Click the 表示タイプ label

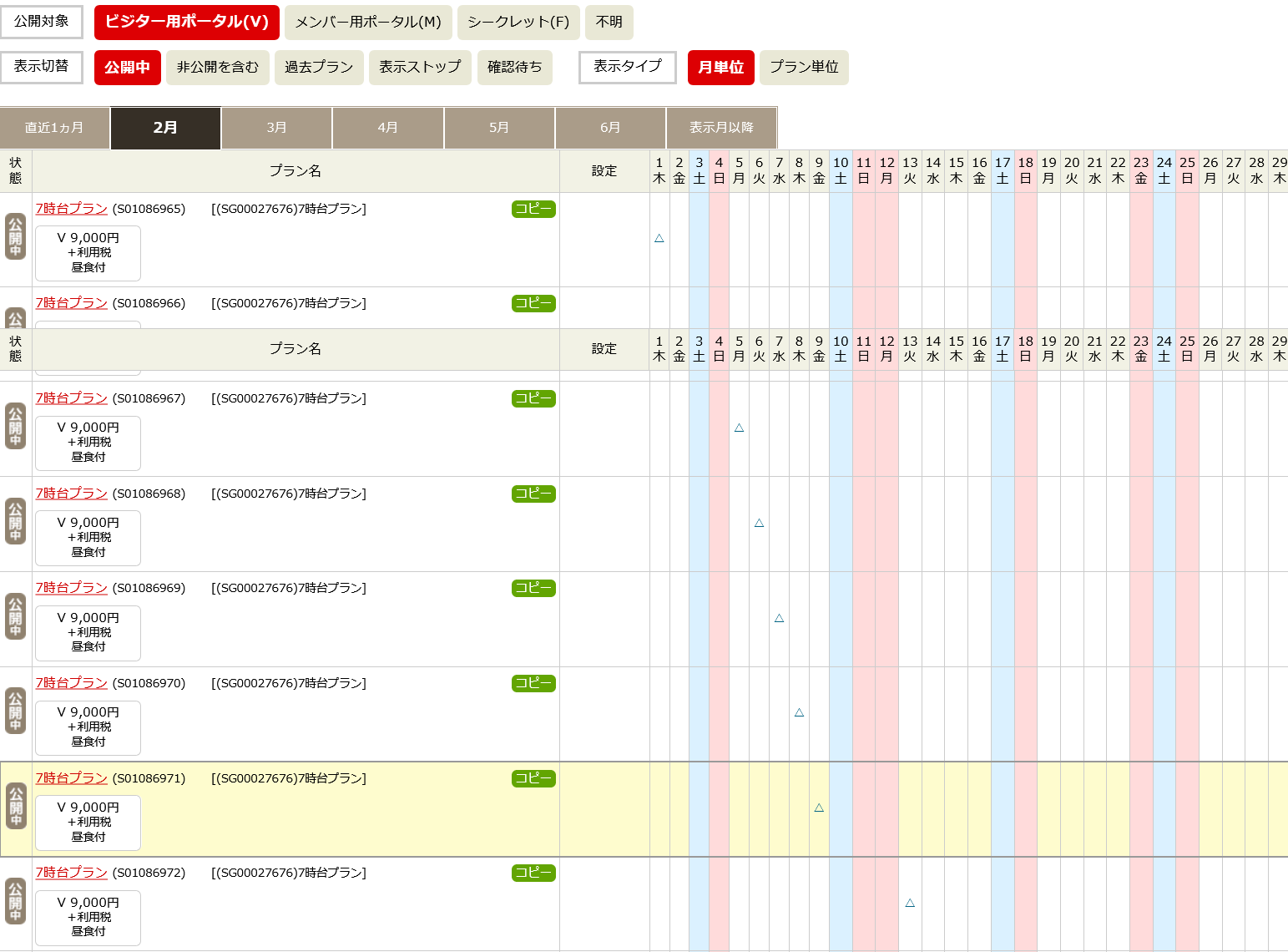point(628,67)
